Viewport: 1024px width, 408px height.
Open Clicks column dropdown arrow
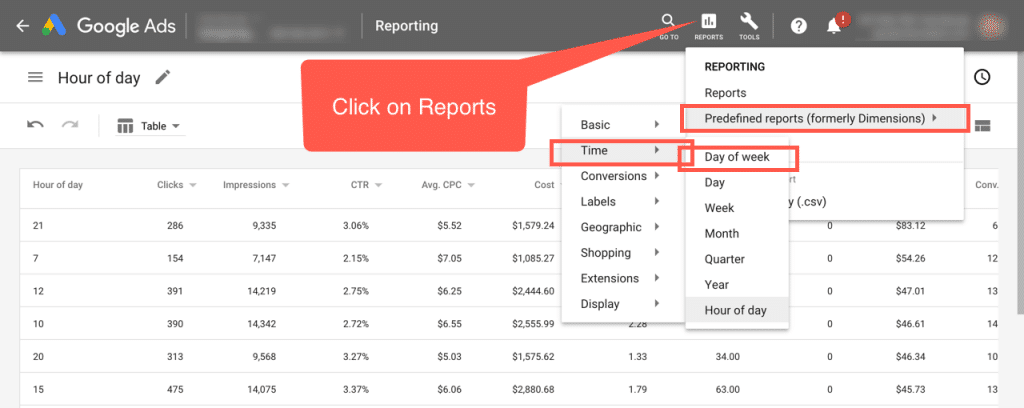[x=193, y=185]
